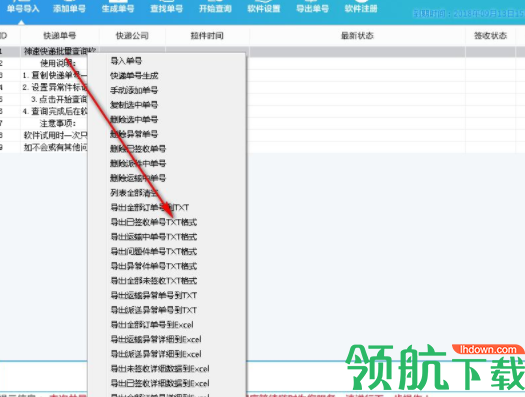
Task: Pick 导出全部未签收TXT格式 menu item
Action: [x=154, y=281]
